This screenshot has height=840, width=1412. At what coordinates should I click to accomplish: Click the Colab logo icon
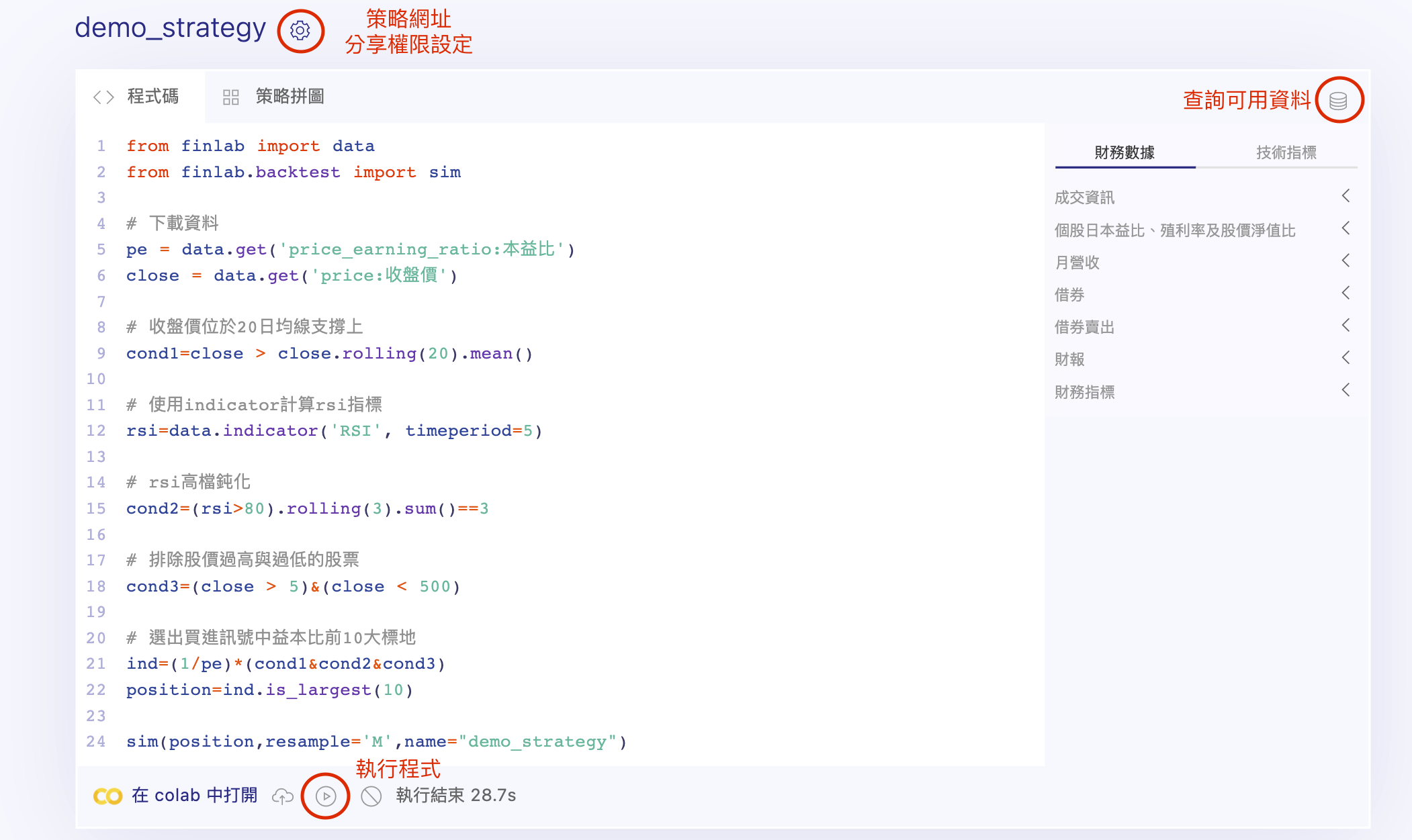pos(107,796)
